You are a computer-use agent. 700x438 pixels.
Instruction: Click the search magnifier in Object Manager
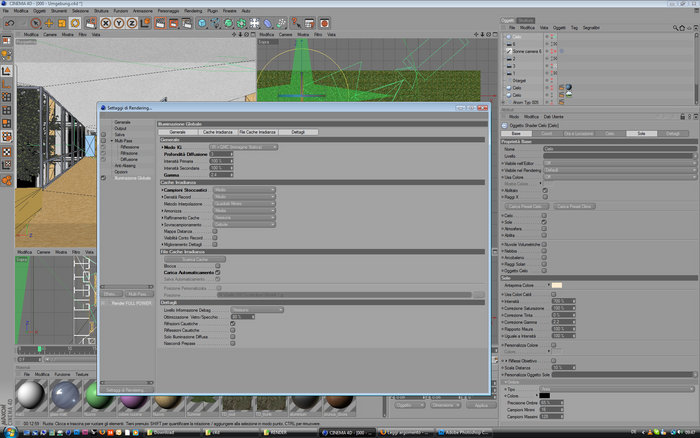click(675, 28)
